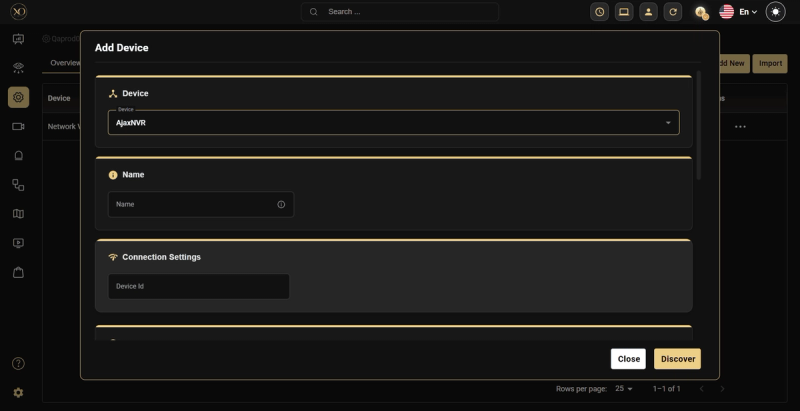Open the shopping bag icon in sidebar
The width and height of the screenshot is (800, 411).
(x=18, y=272)
